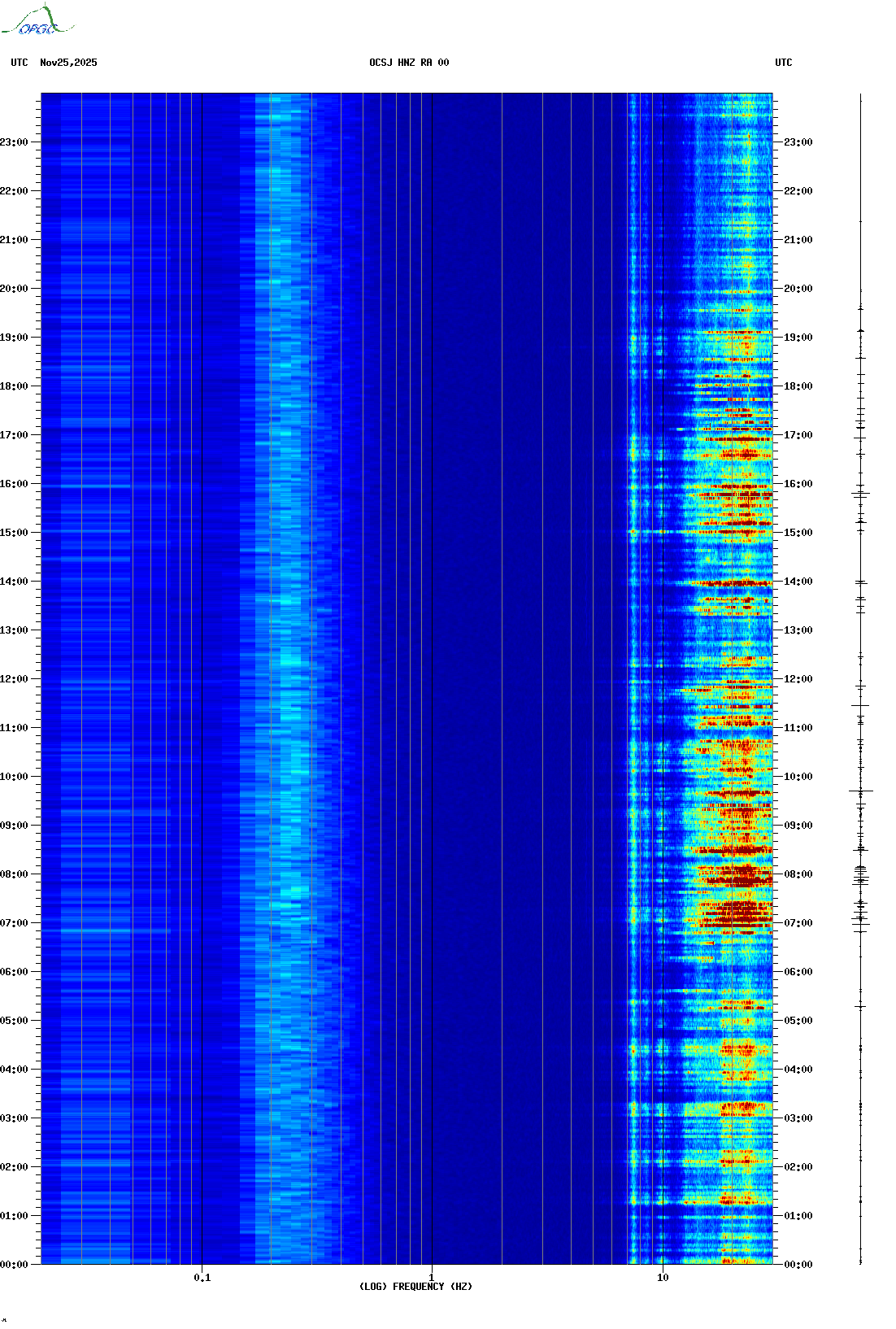Click the left axis 21:00 time label

pyautogui.click(x=14, y=240)
